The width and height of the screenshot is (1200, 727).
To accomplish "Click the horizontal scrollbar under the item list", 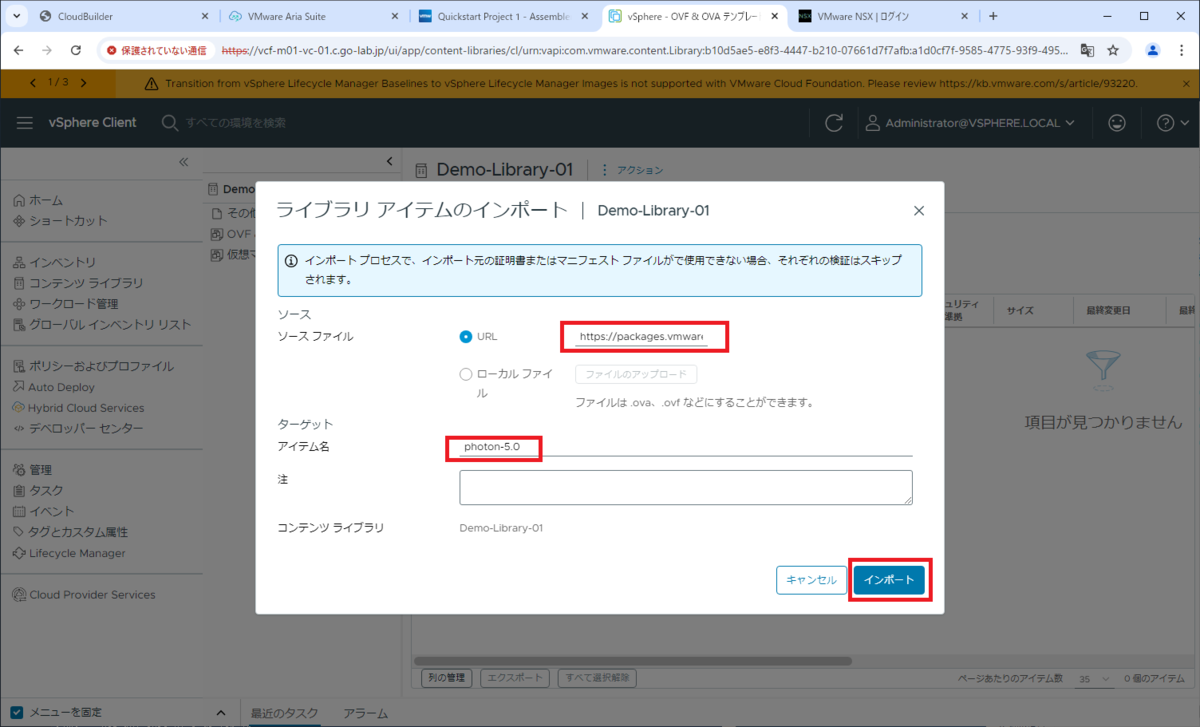I will click(x=632, y=661).
